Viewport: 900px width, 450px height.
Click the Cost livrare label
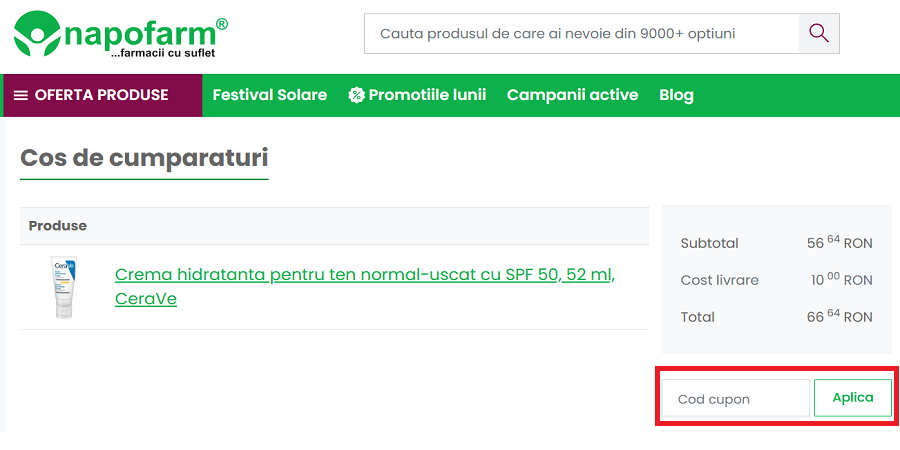(x=719, y=280)
